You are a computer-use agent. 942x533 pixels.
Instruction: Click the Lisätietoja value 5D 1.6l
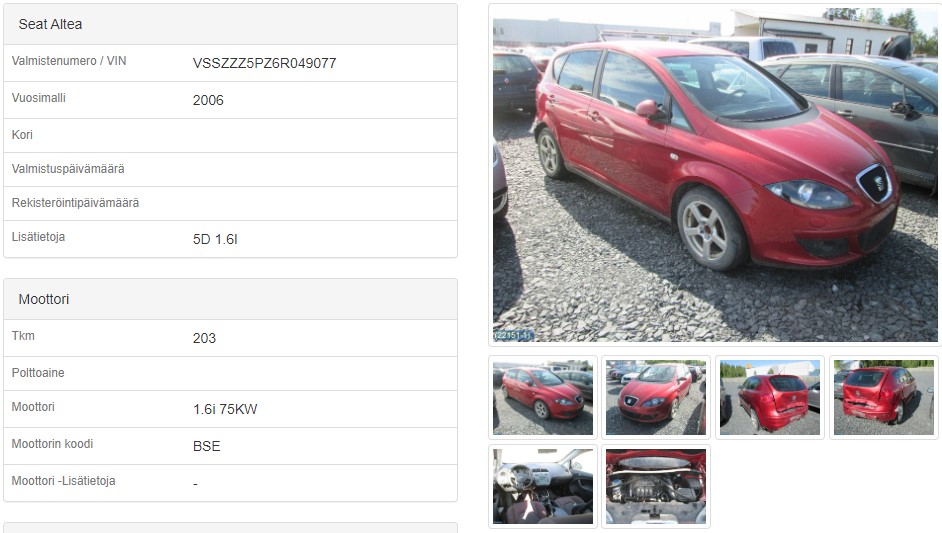tap(215, 239)
